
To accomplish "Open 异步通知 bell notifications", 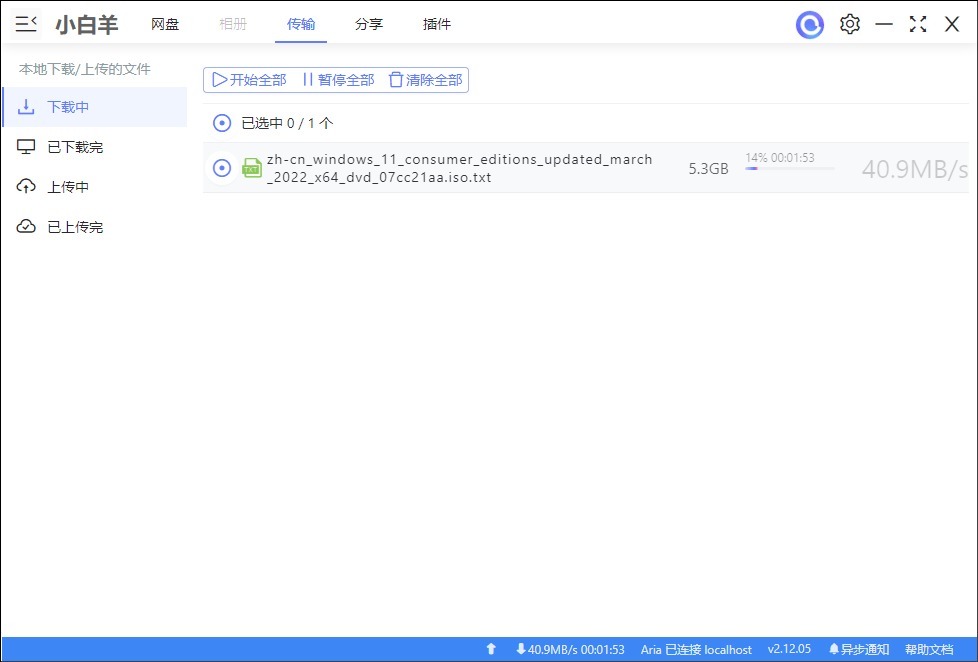I will click(858, 649).
